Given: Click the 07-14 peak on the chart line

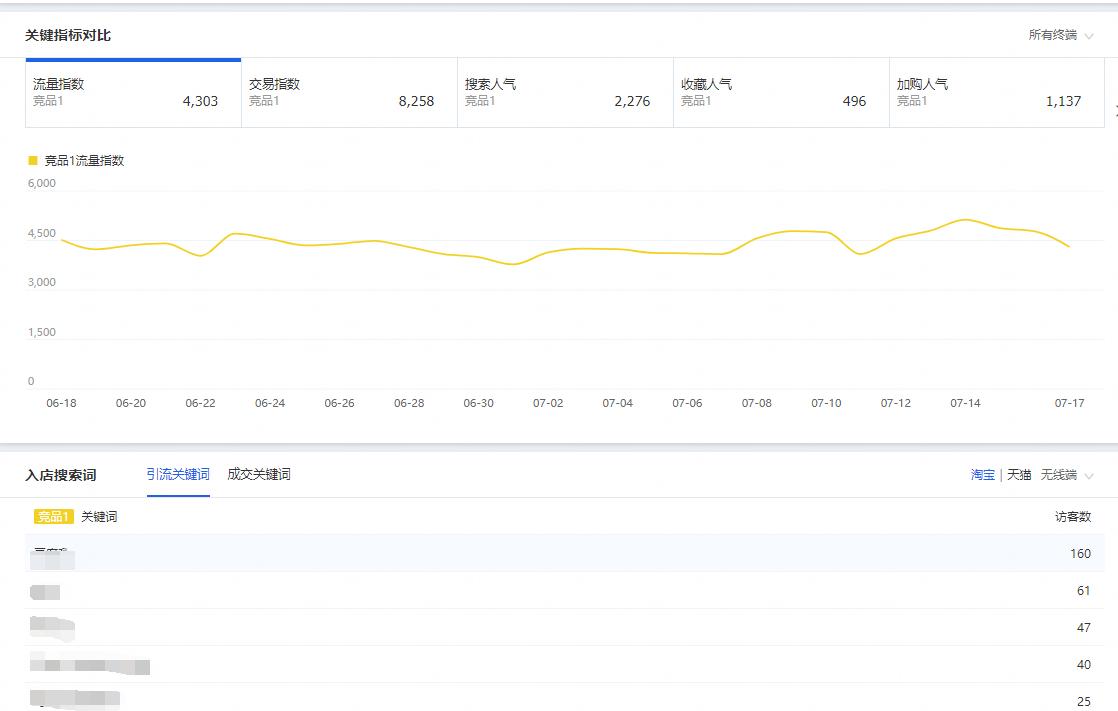Looking at the screenshot, I should 964,220.
